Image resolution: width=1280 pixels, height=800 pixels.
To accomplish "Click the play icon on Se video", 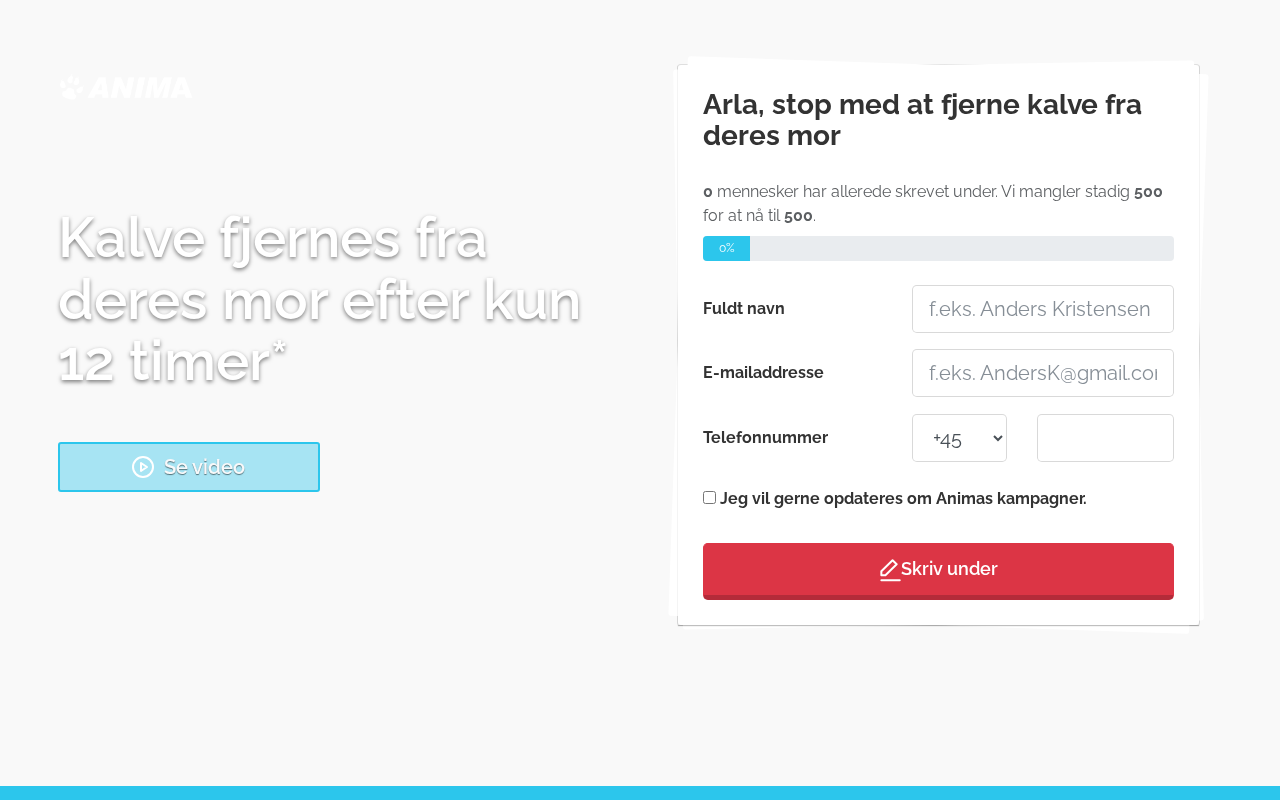I will click(x=143, y=467).
